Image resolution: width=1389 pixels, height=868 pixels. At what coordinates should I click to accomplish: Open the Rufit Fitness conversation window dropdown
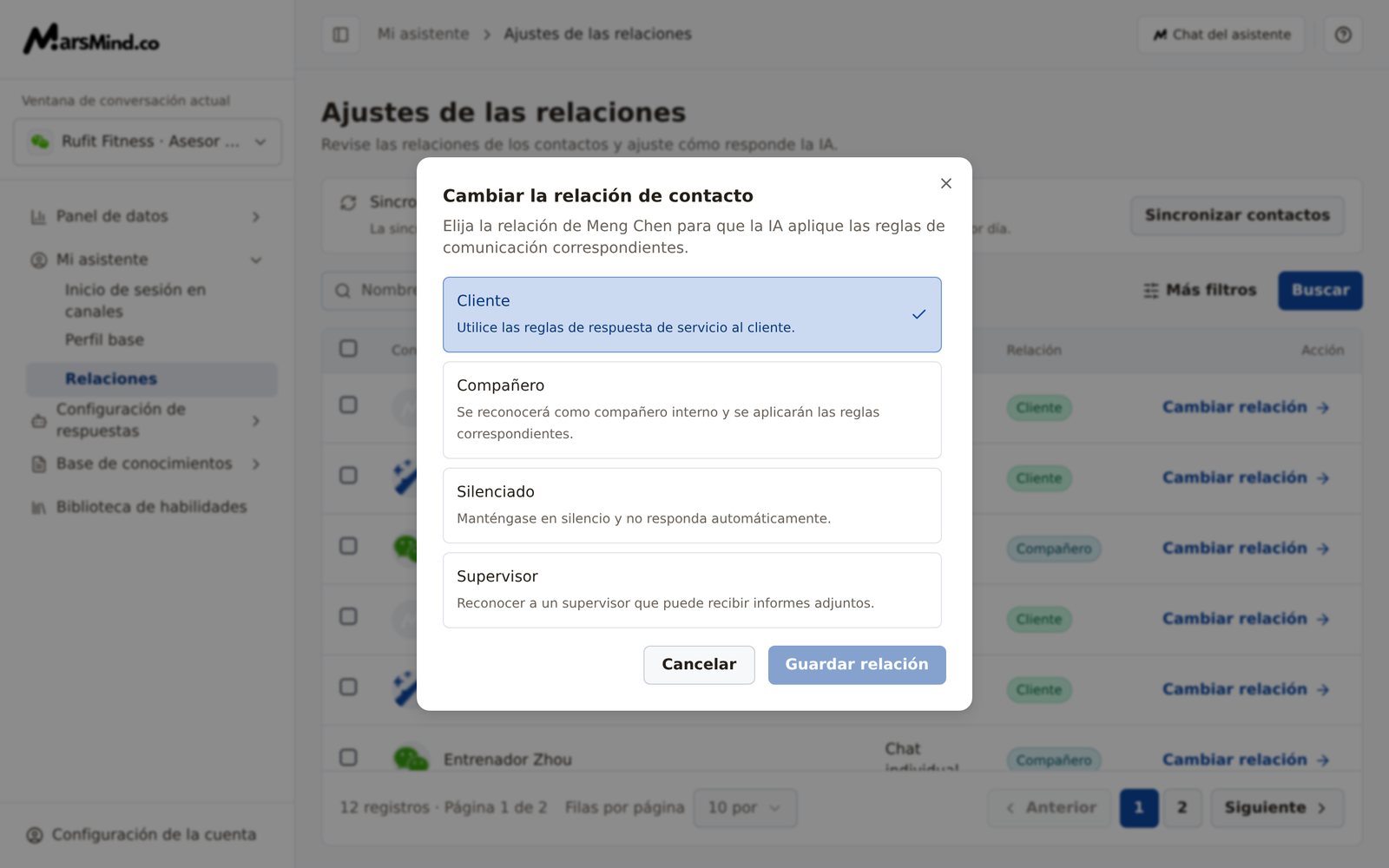148,141
